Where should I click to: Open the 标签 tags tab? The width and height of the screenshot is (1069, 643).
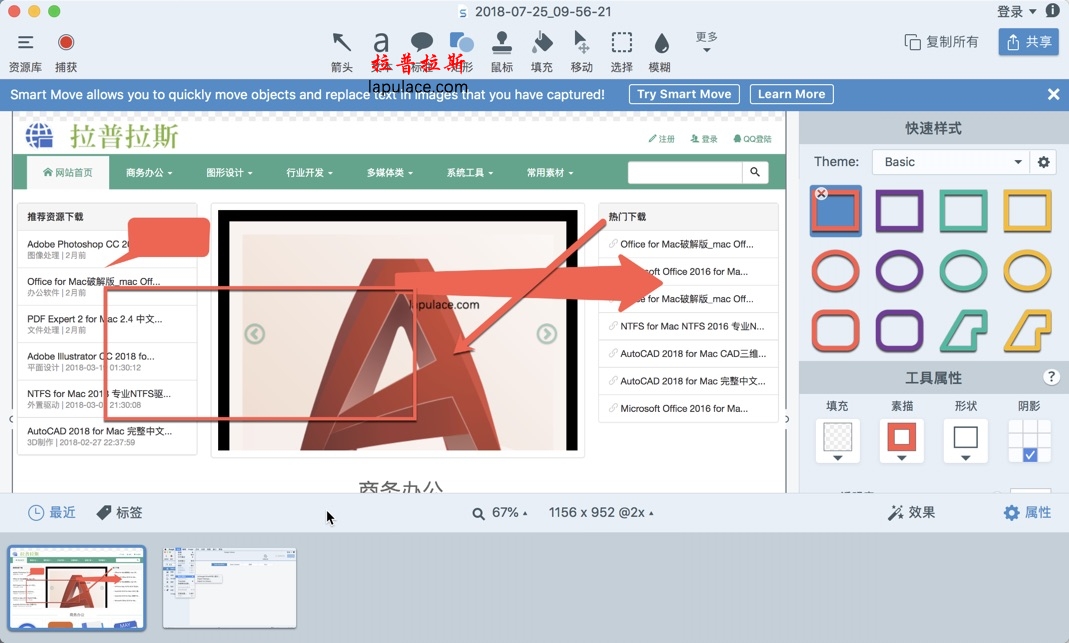click(x=119, y=513)
